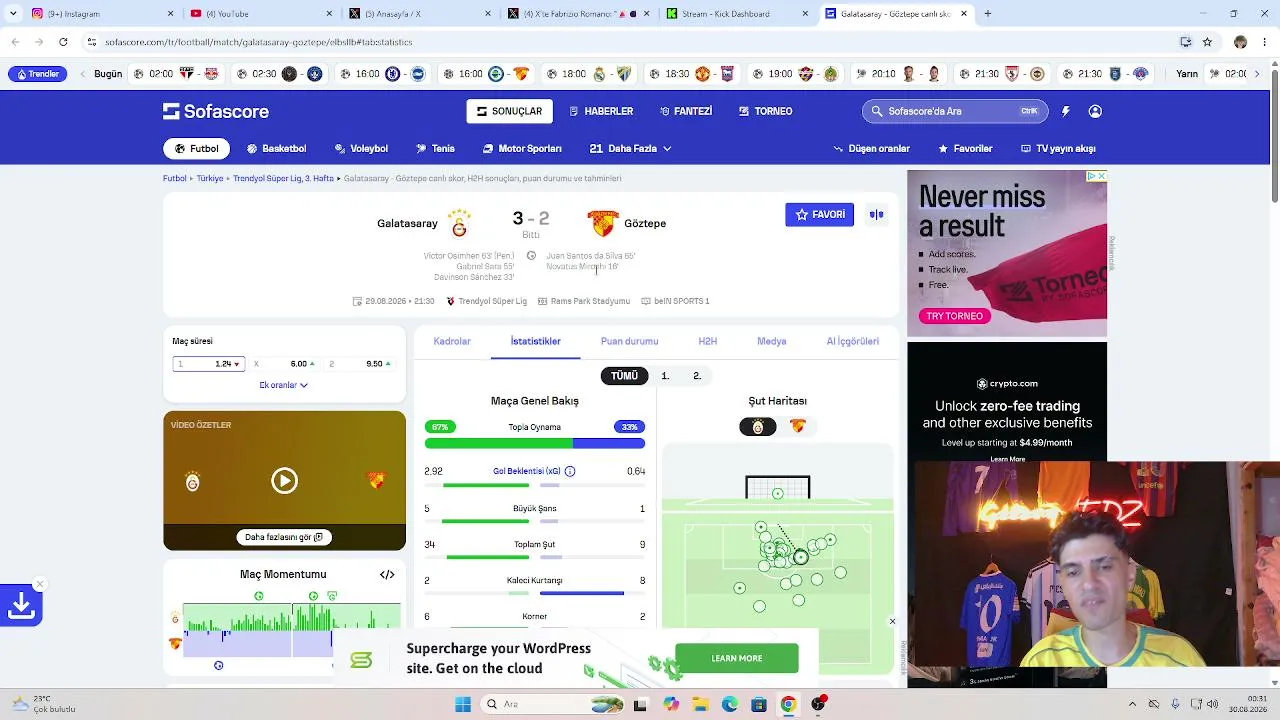This screenshot has height=720, width=1280.
Task: Open the odds dropdown showing 1.24
Action: 209,364
